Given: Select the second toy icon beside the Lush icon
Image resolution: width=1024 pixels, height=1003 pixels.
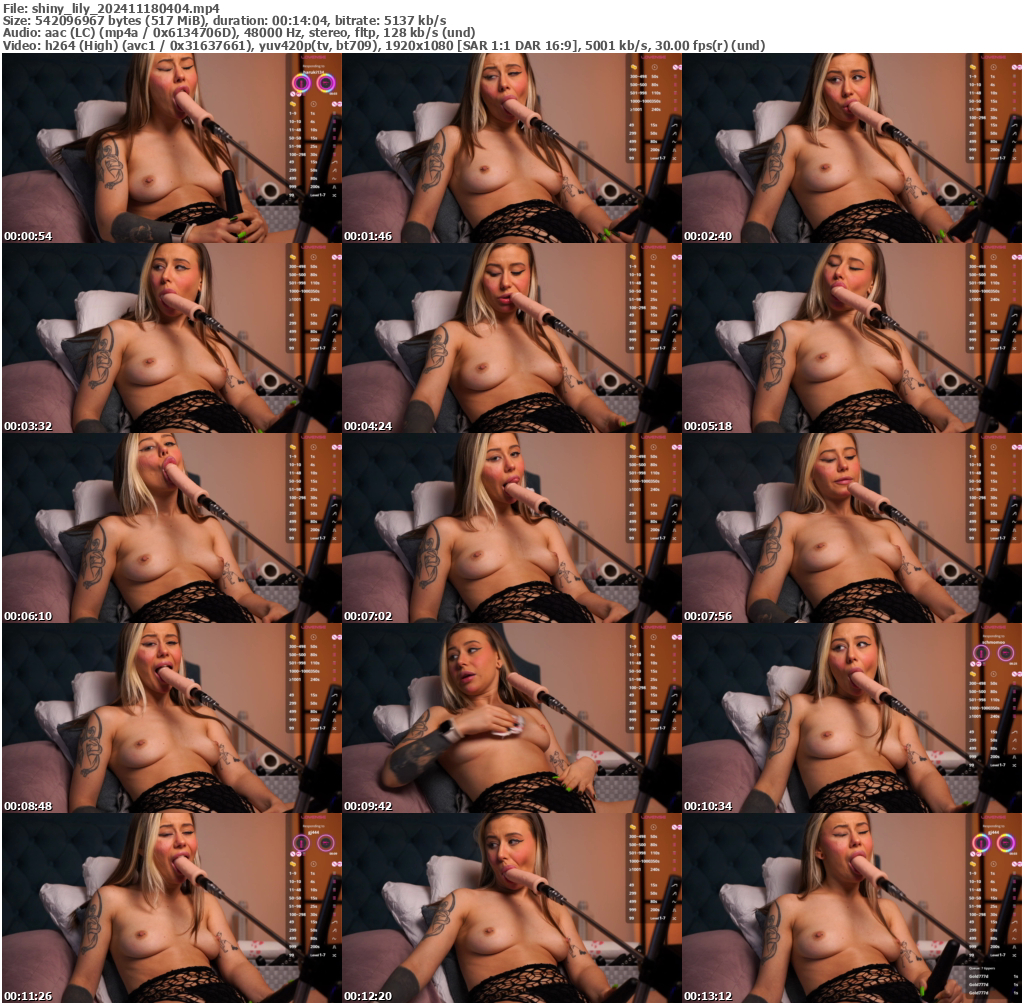Looking at the screenshot, I should coord(1006,843).
